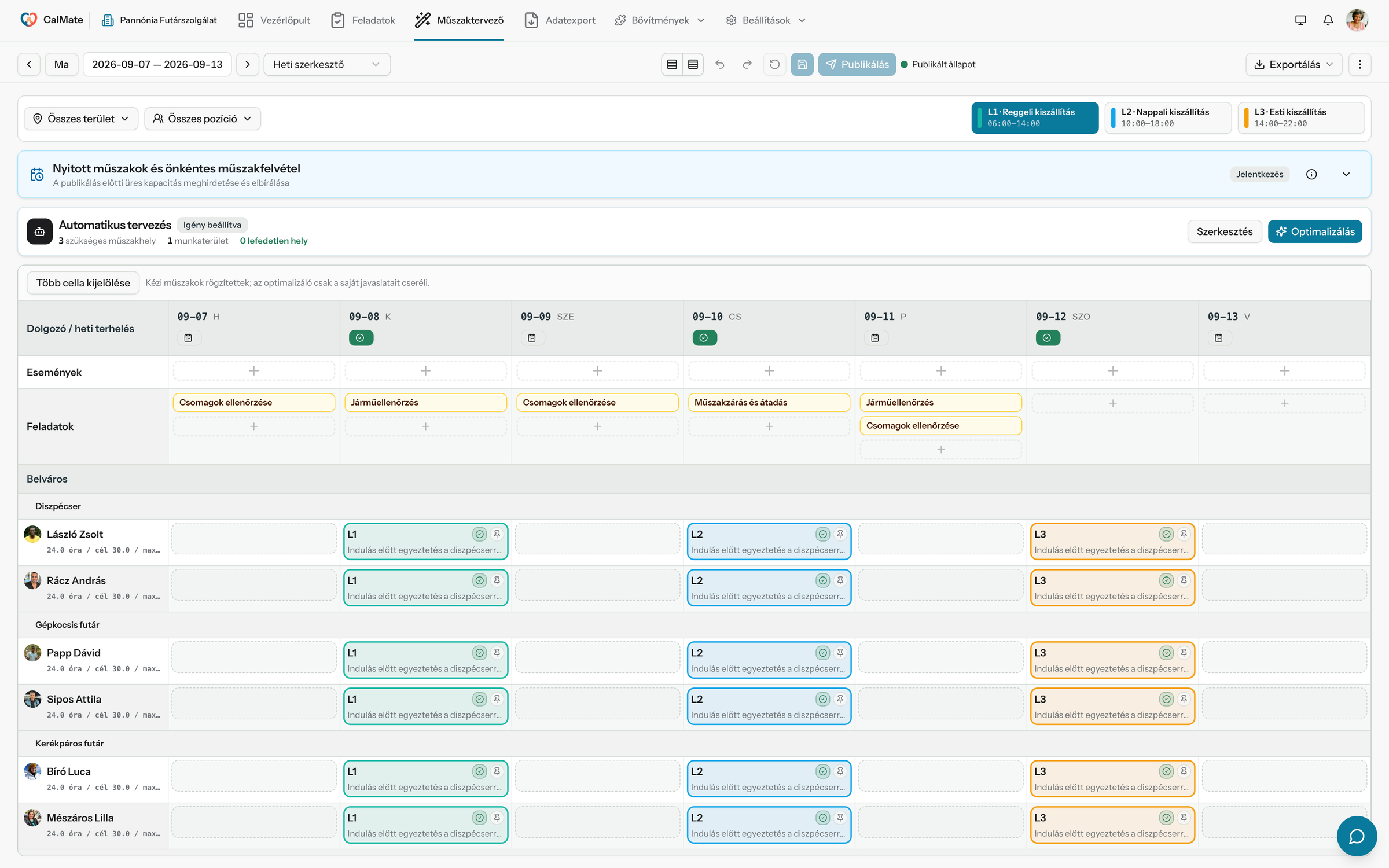Expand the Bővítmények menu
The width and height of the screenshot is (1389, 868).
click(x=660, y=20)
